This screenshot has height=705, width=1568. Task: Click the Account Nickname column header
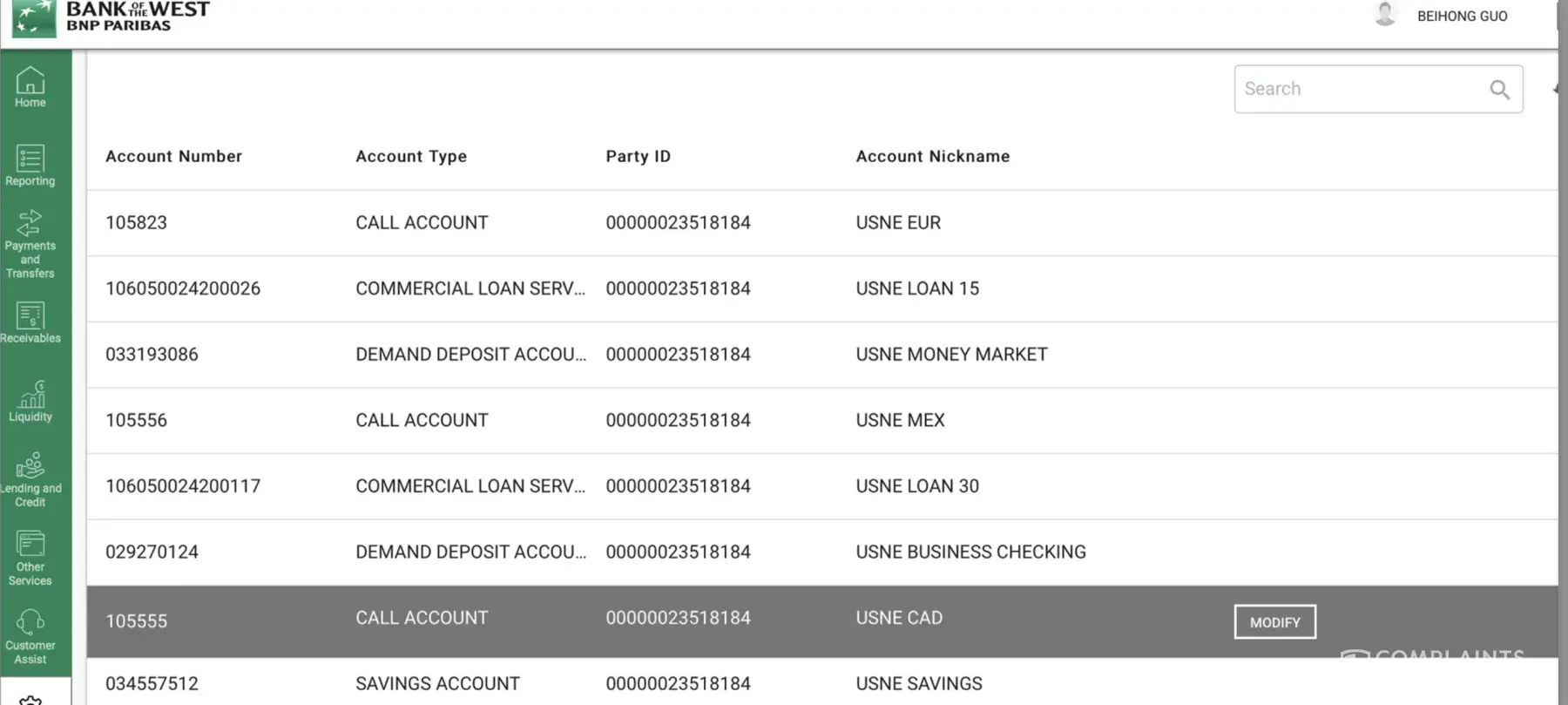pyautogui.click(x=932, y=157)
